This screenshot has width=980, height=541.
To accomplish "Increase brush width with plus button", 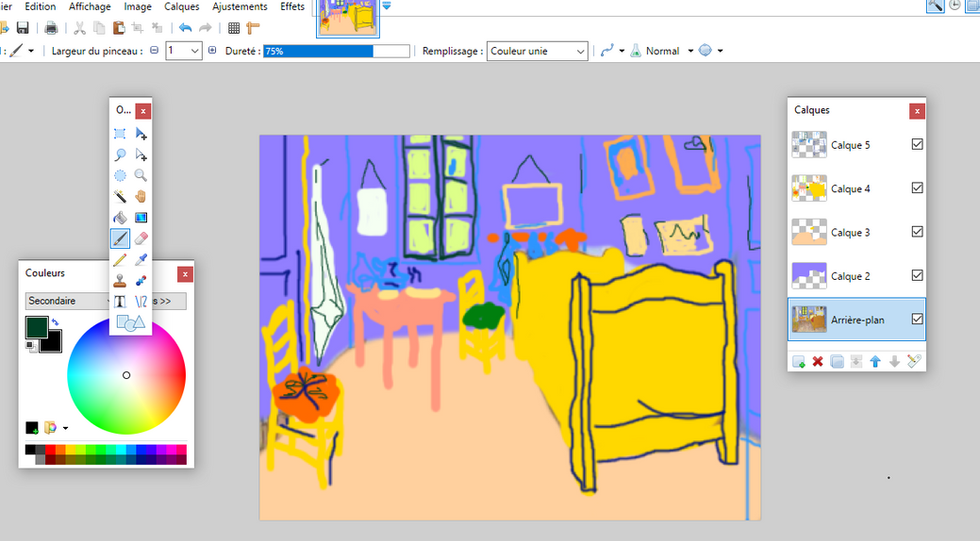I will coord(212,51).
